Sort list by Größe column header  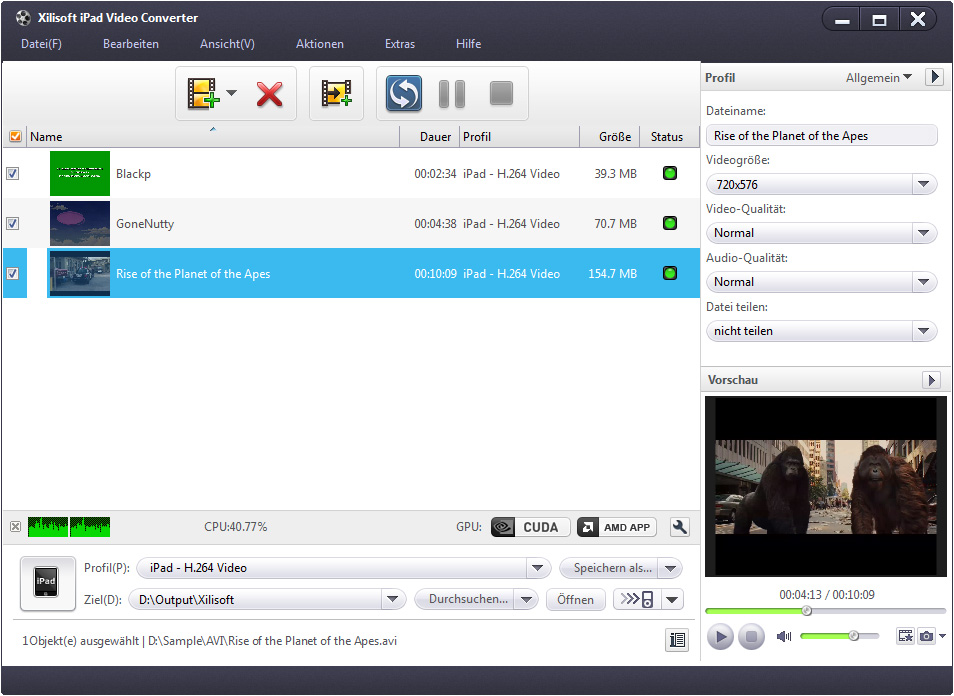[x=610, y=137]
